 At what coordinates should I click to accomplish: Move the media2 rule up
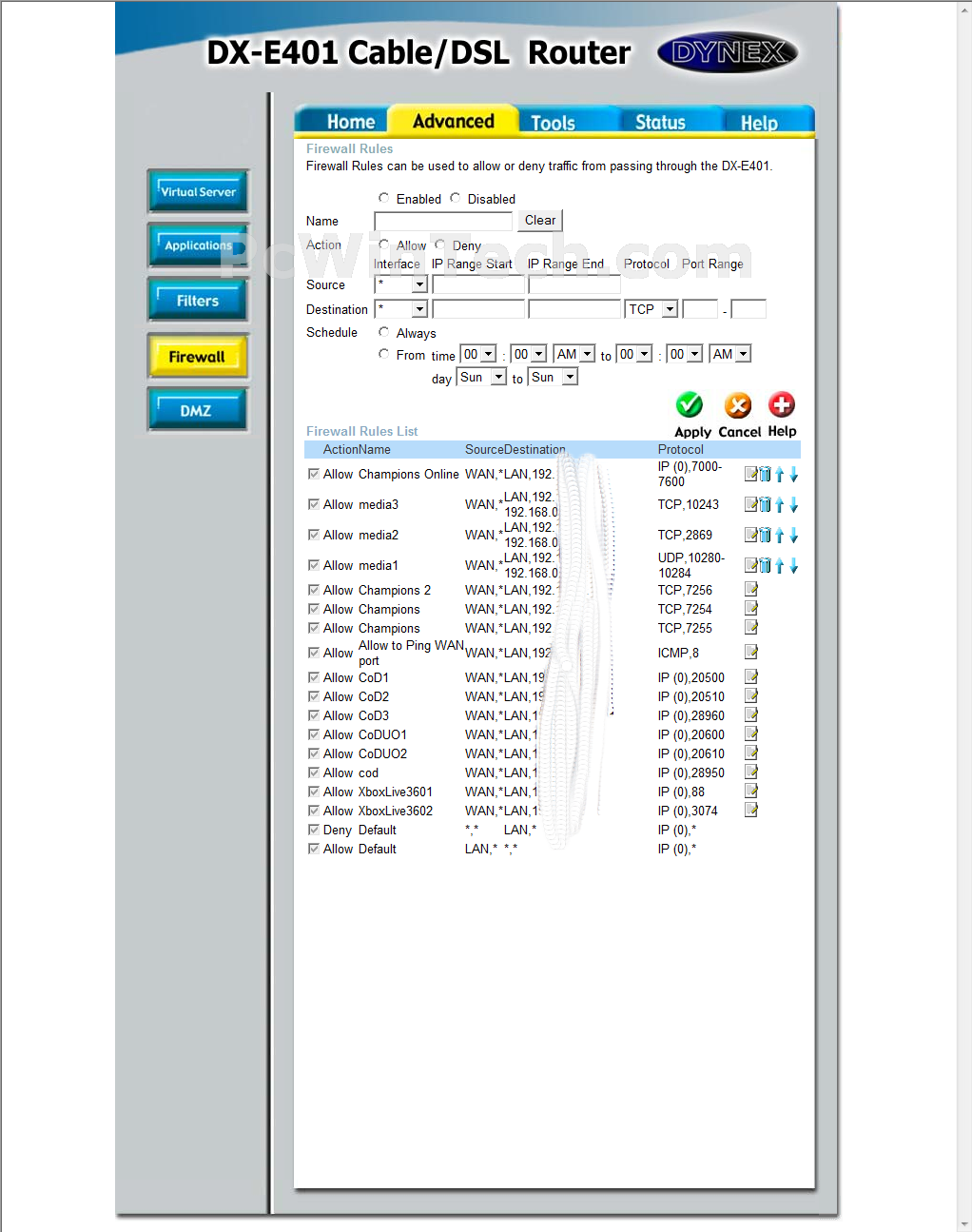(780, 535)
